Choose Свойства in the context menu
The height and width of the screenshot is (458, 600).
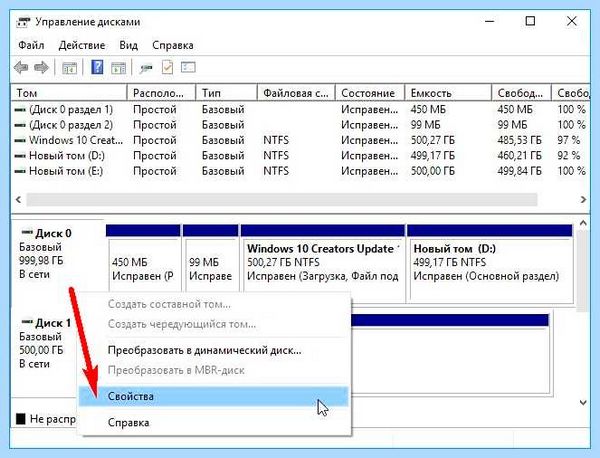[x=214, y=396]
